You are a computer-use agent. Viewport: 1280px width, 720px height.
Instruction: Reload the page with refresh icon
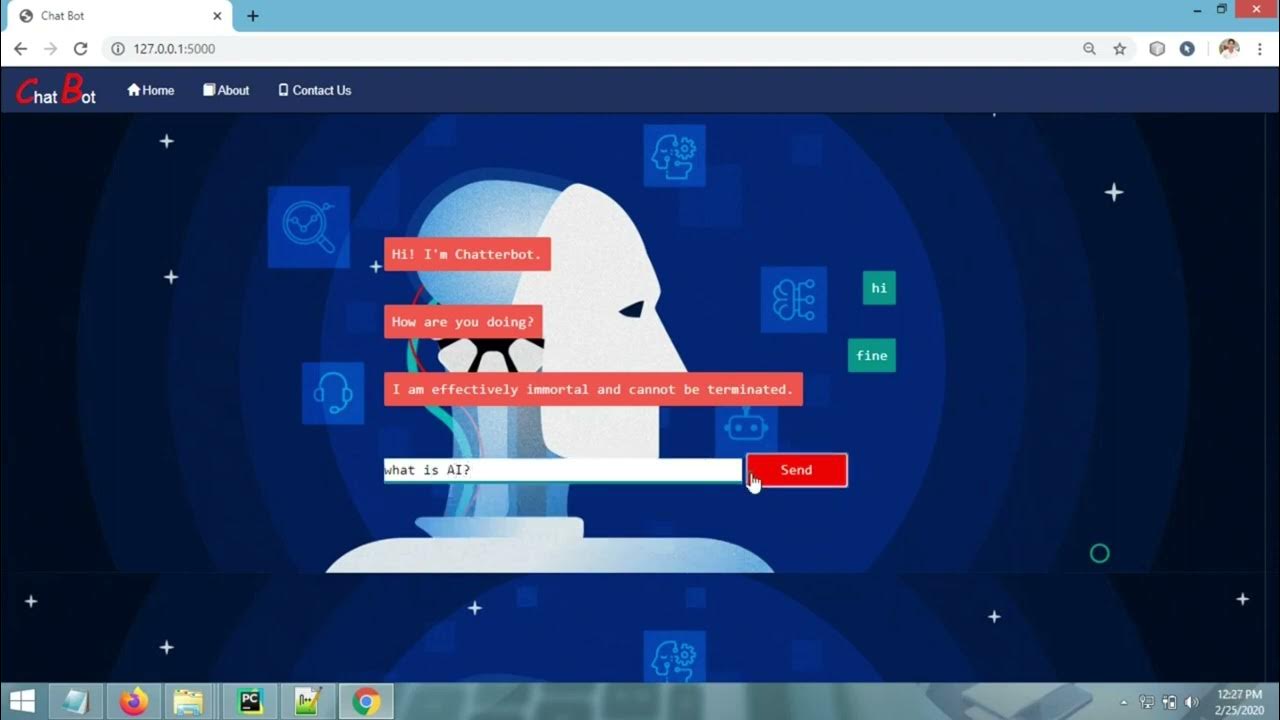81,48
